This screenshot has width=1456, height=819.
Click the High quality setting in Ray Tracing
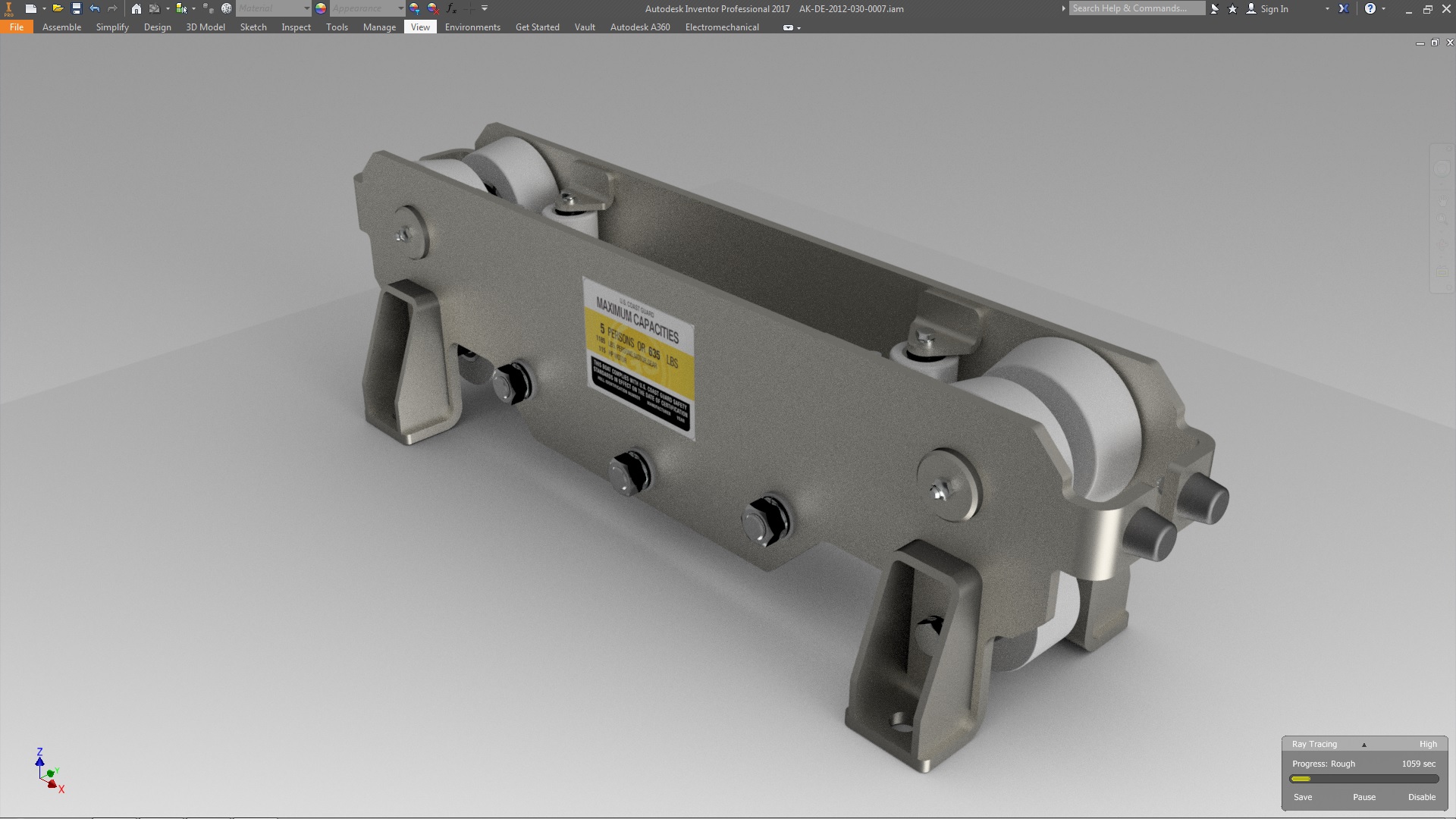[x=1428, y=744]
